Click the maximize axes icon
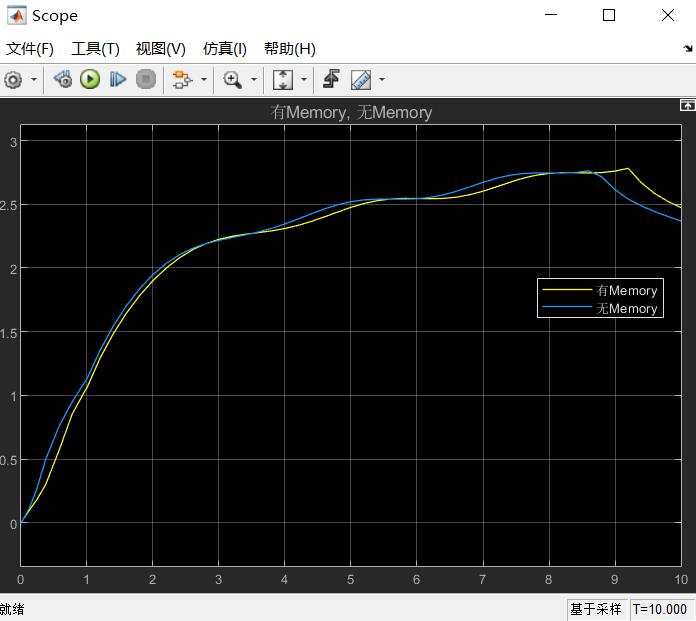The height and width of the screenshot is (621, 696). tap(687, 105)
